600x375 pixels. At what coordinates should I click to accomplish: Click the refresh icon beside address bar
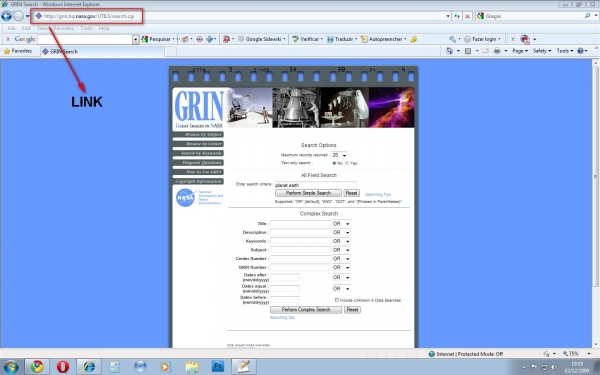pos(457,16)
